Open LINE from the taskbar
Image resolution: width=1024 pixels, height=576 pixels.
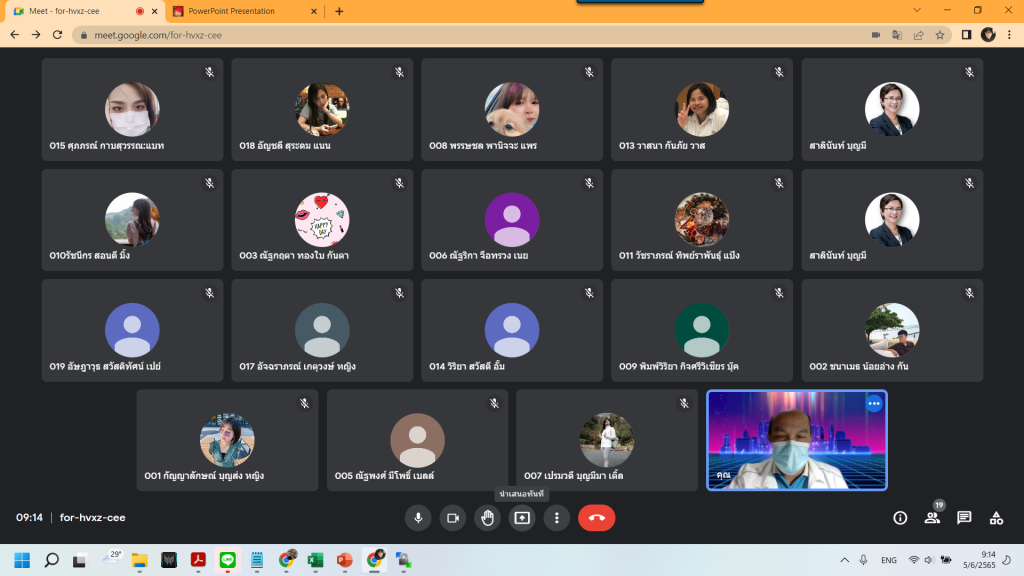227,559
